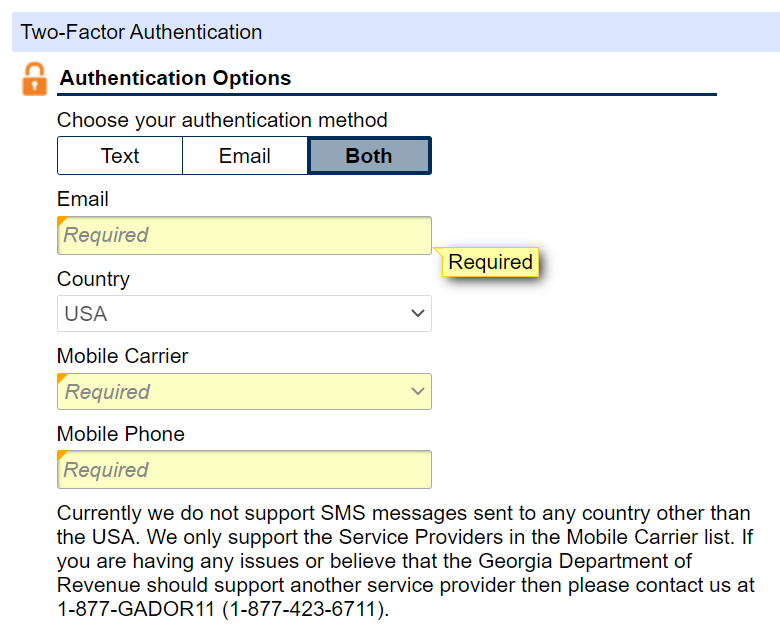This screenshot has width=780, height=634.
Task: Click the Authentication Options heading
Action: (176, 78)
